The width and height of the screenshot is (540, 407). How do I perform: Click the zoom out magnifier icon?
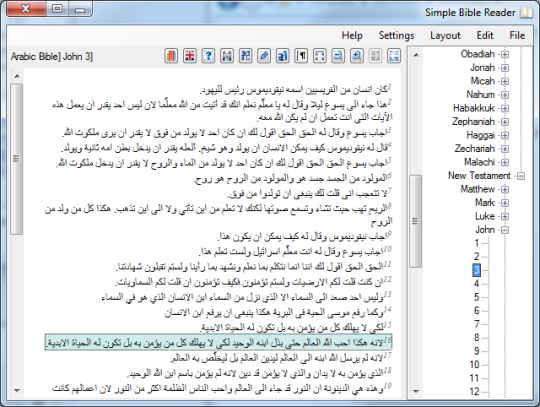coord(339,56)
